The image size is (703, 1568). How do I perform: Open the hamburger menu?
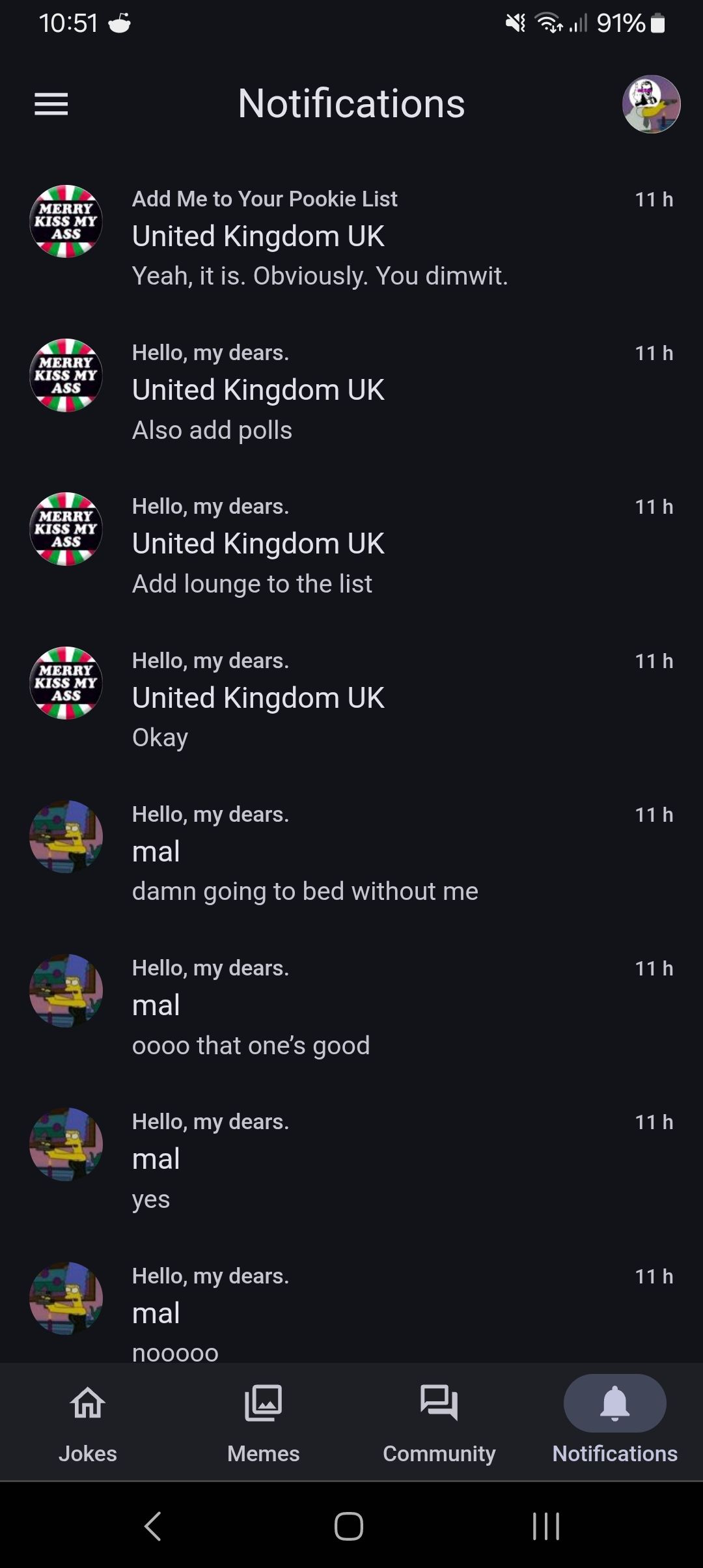pos(51,104)
